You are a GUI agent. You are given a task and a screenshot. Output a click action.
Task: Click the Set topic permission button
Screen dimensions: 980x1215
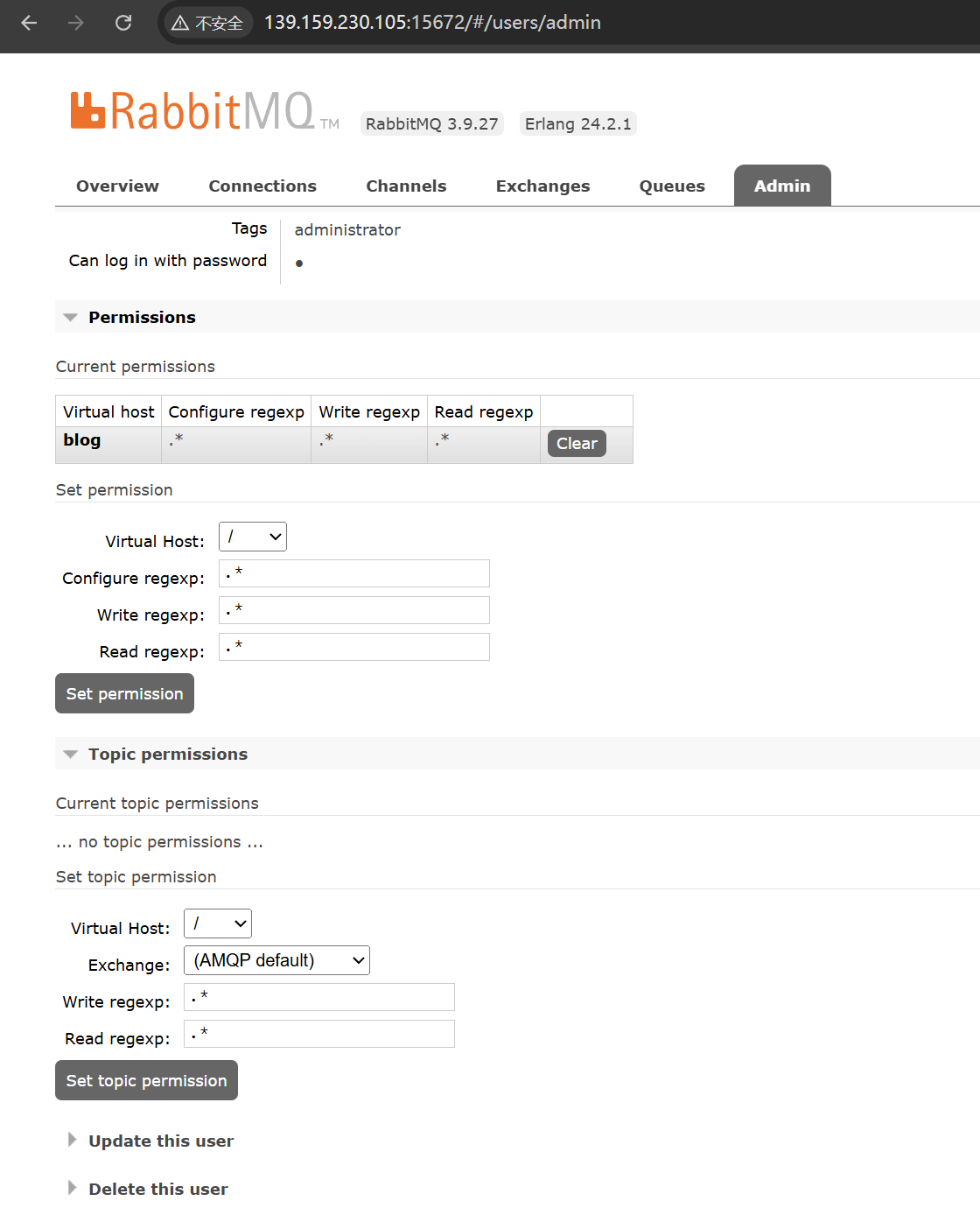coord(146,1080)
